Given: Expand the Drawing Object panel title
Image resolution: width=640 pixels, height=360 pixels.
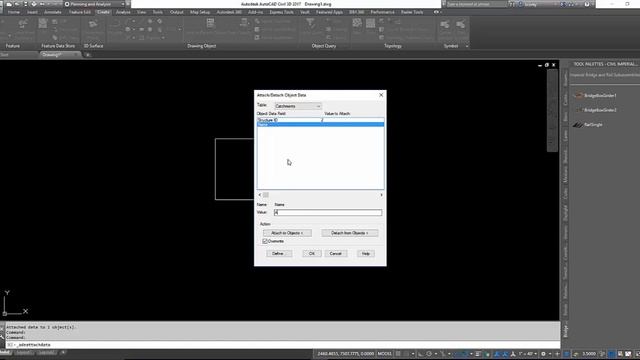Looking at the screenshot, I should (x=202, y=46).
